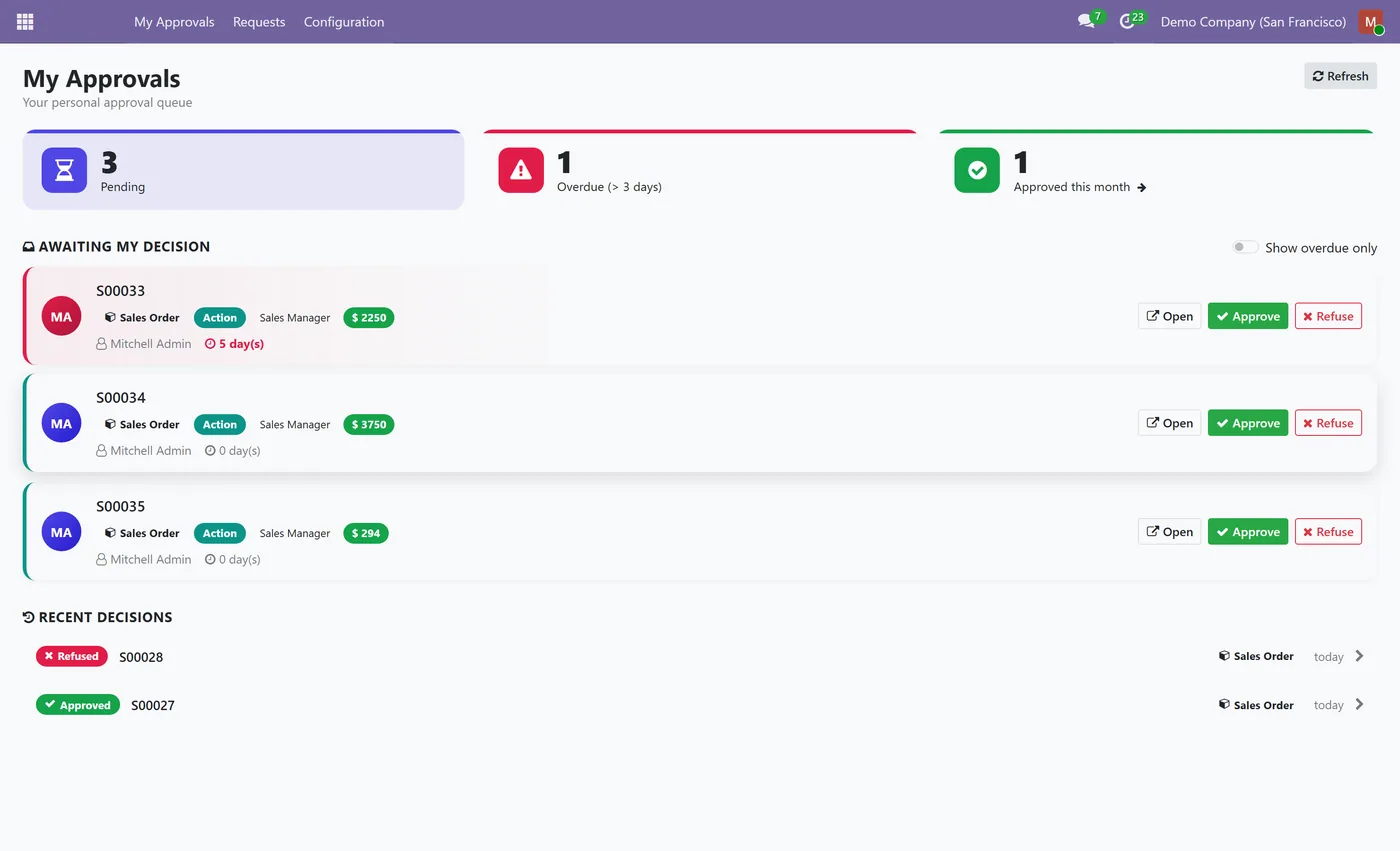Click the Sales Order tag on S00033
This screenshot has width=1400, height=851.
(x=142, y=317)
